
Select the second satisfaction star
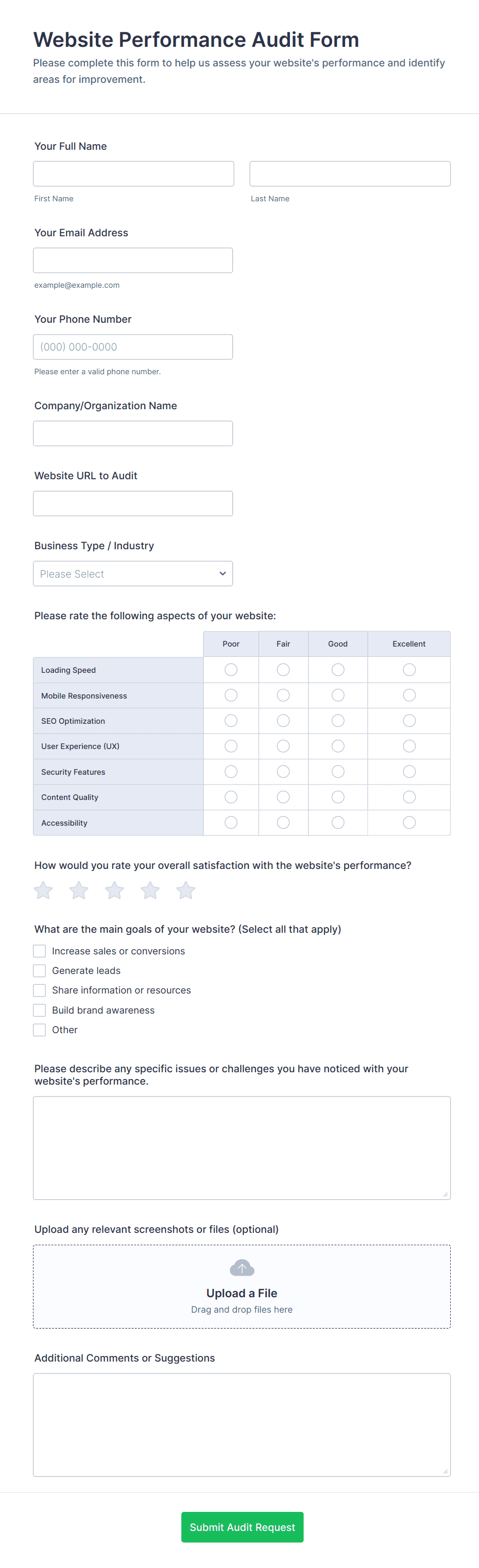click(78, 891)
